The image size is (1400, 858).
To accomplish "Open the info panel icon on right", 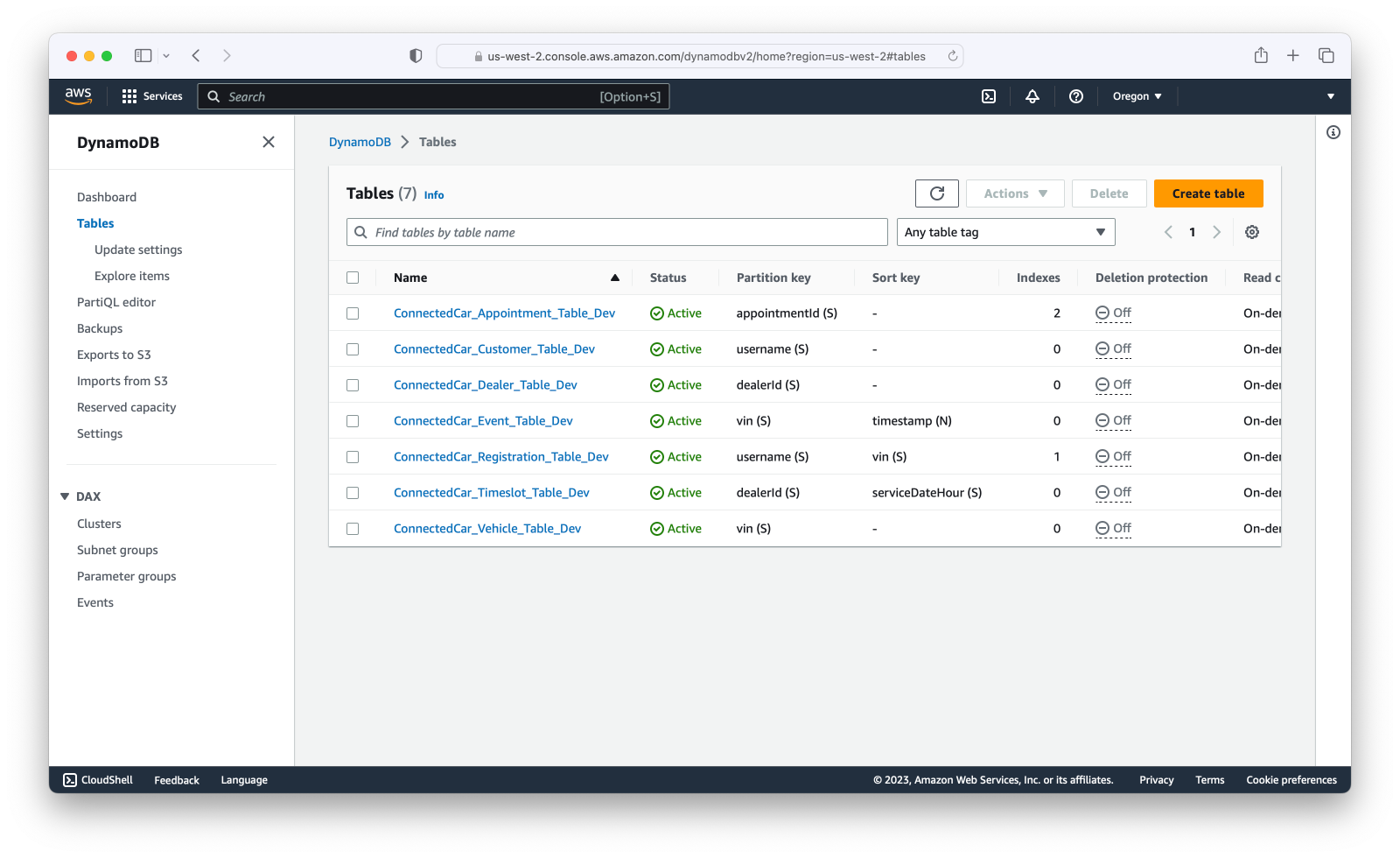I will coord(1333,132).
